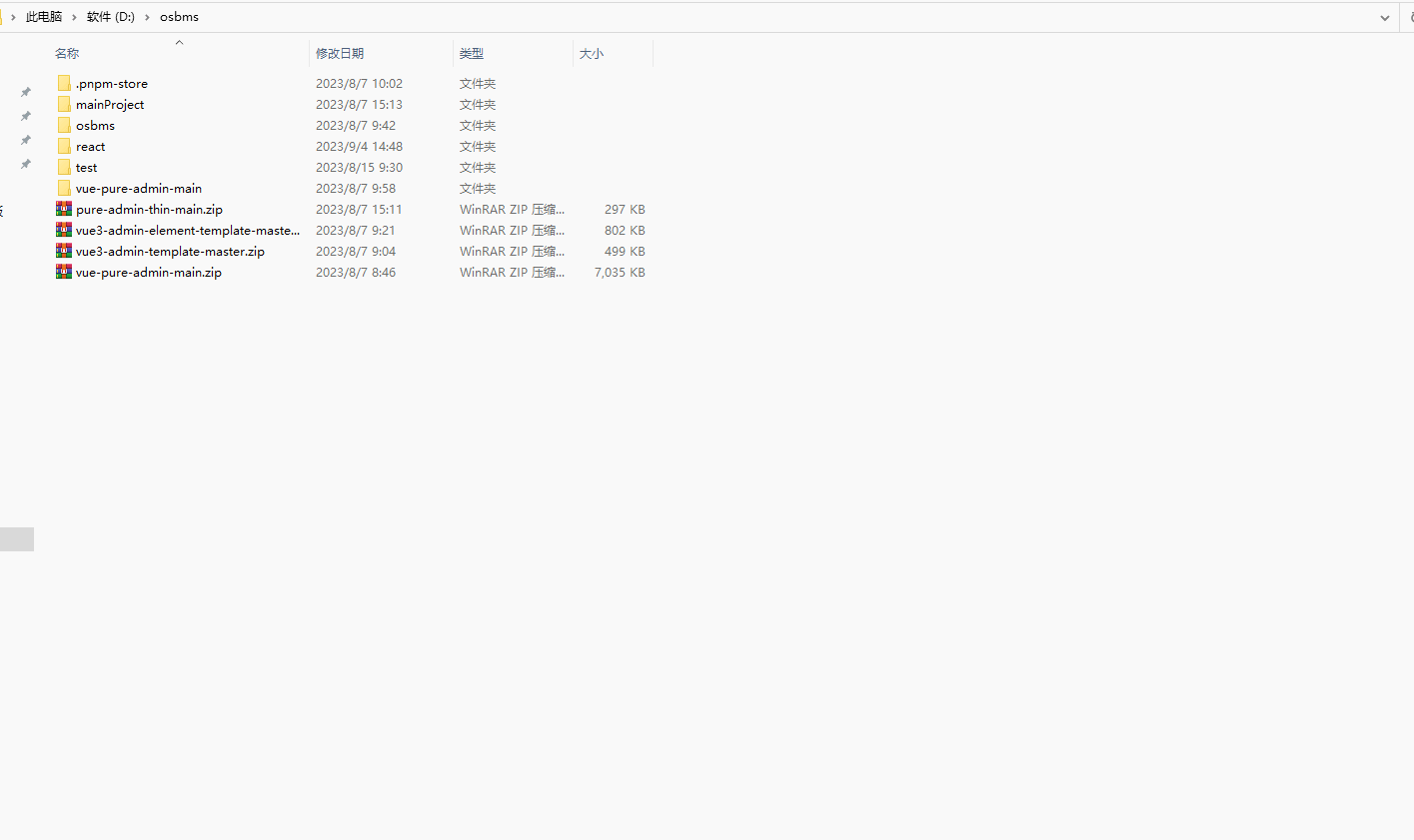Click date 2023/9/4 14:48
Viewport: 1414px width, 840px height.
point(359,147)
